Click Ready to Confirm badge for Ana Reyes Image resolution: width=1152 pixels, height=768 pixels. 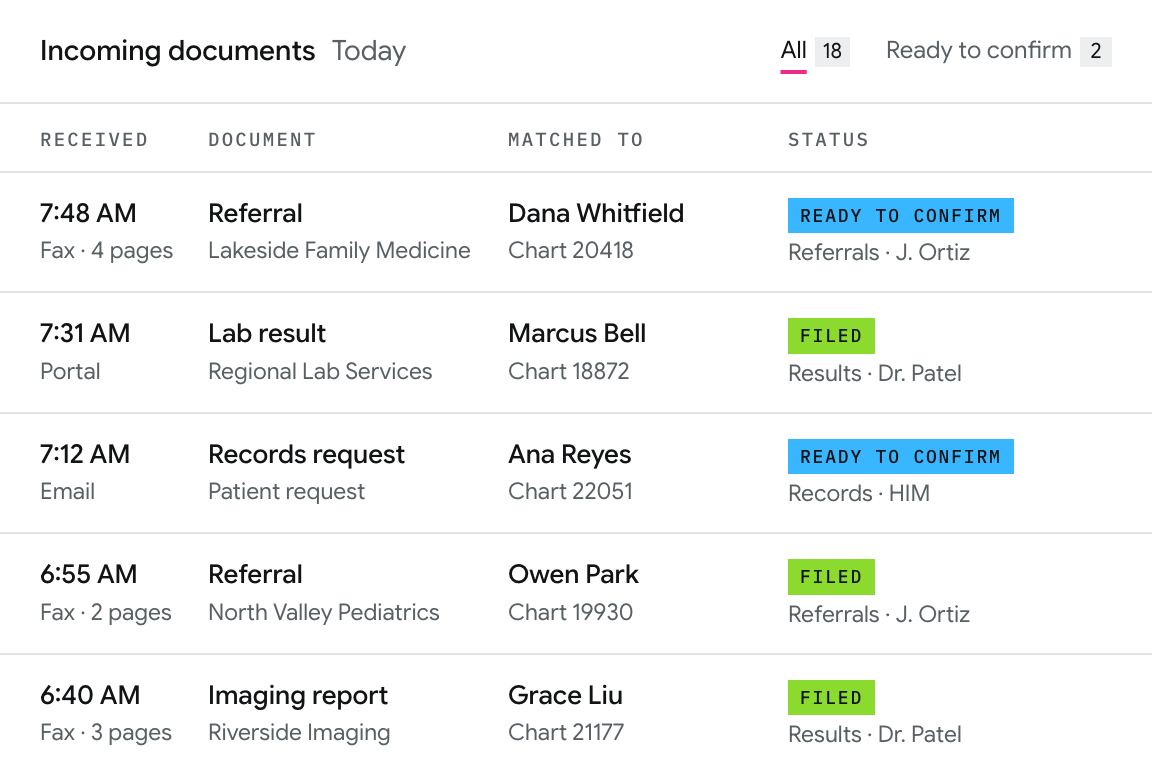(x=901, y=456)
